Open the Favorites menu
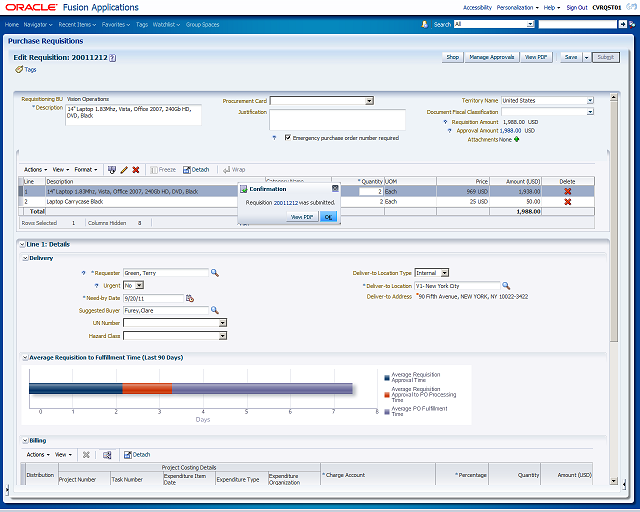 [116, 25]
